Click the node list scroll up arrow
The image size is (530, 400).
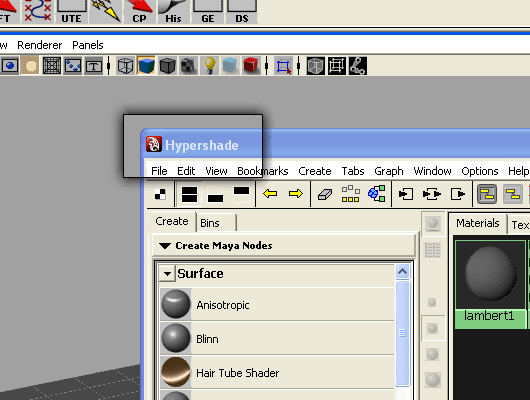tap(402, 272)
